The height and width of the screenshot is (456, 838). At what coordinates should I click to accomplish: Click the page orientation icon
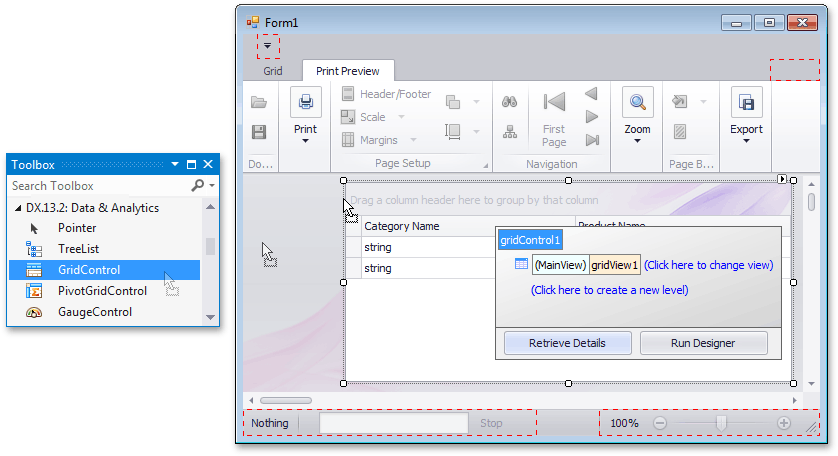click(x=453, y=102)
